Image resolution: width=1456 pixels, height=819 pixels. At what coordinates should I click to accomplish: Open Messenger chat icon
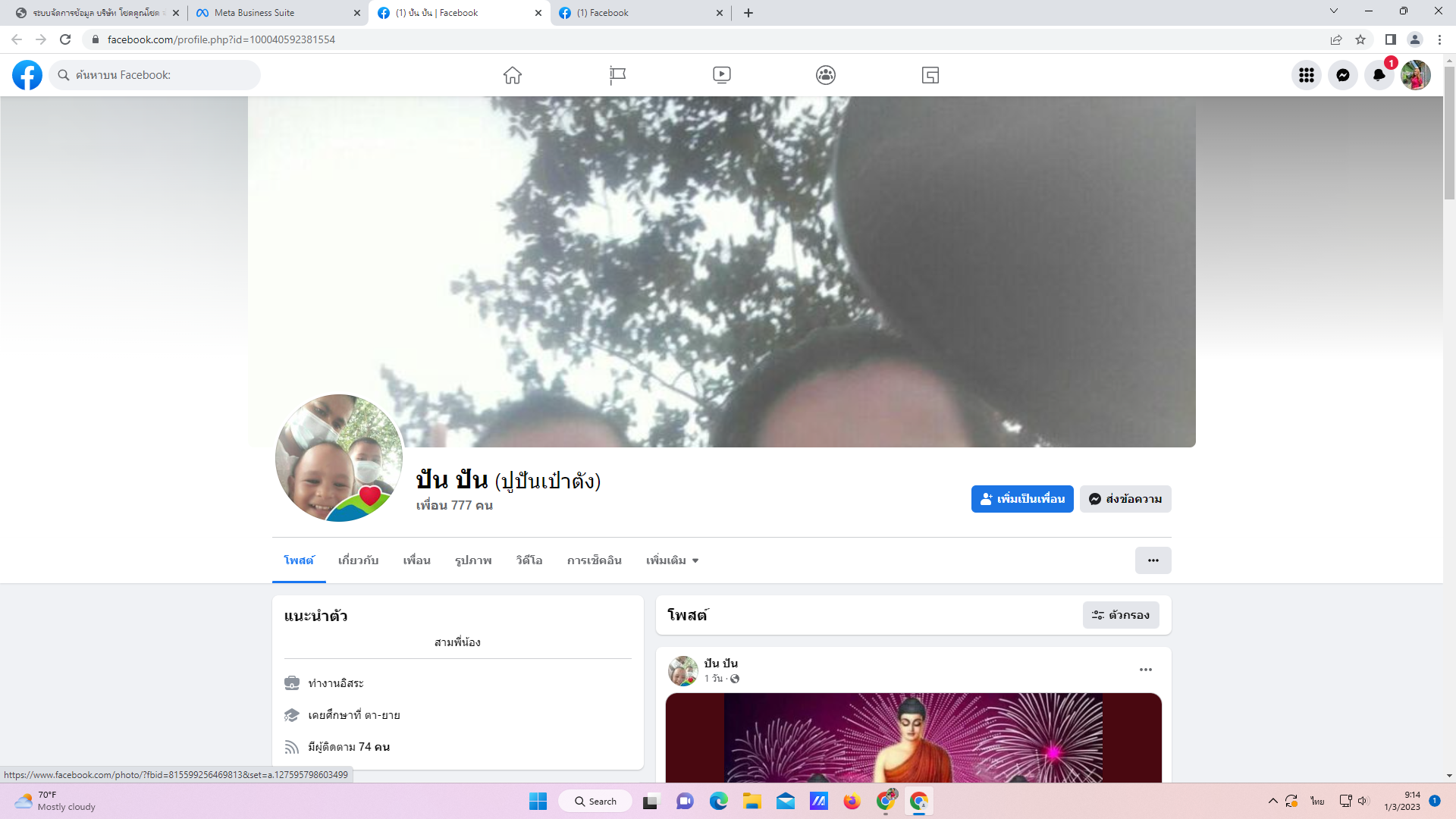pyautogui.click(x=1342, y=75)
